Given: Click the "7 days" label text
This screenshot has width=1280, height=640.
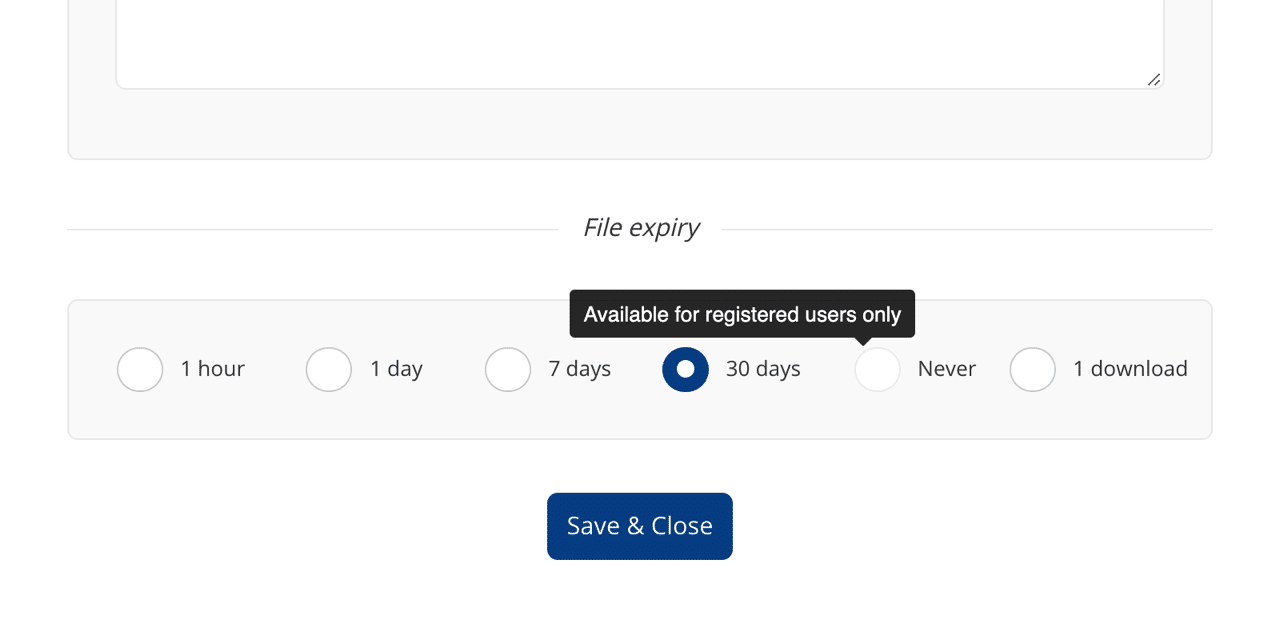Looking at the screenshot, I should tap(580, 369).
